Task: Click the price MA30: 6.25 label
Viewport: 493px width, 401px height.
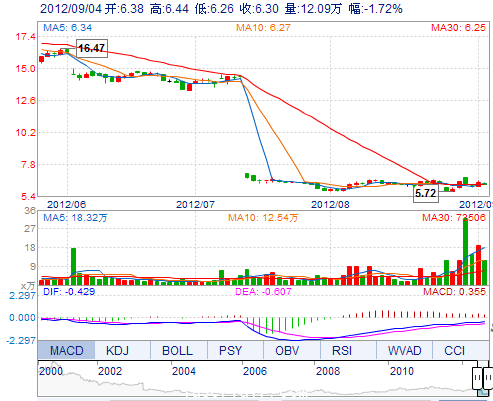Action: tap(458, 27)
